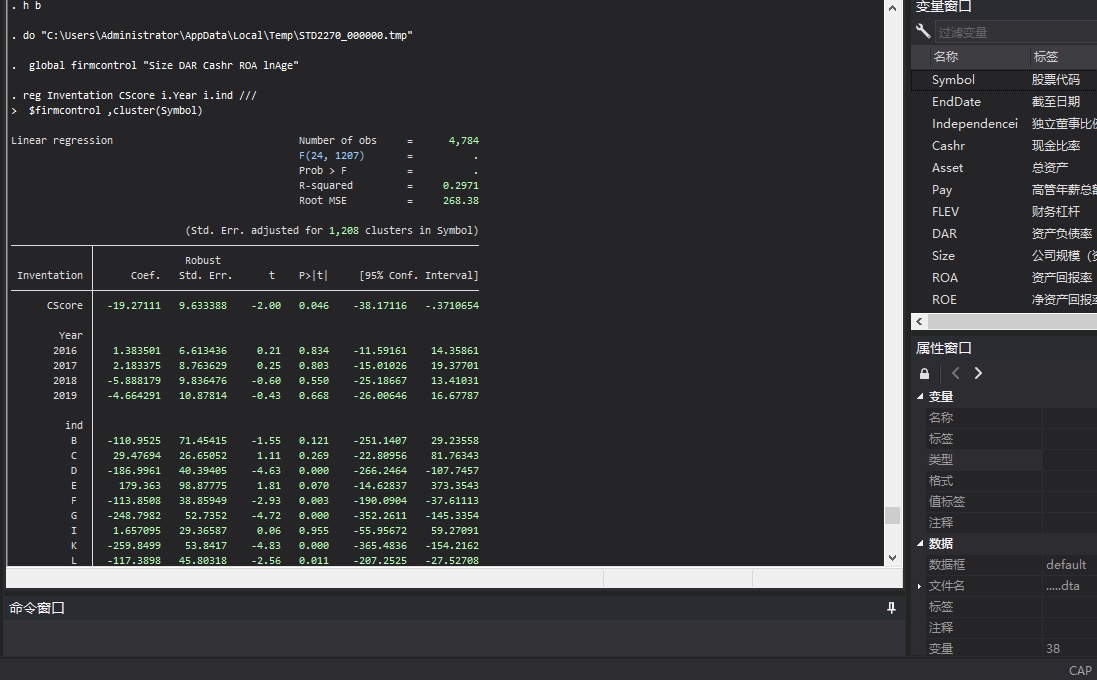Click the CAP indicator in status bar

point(1080,670)
